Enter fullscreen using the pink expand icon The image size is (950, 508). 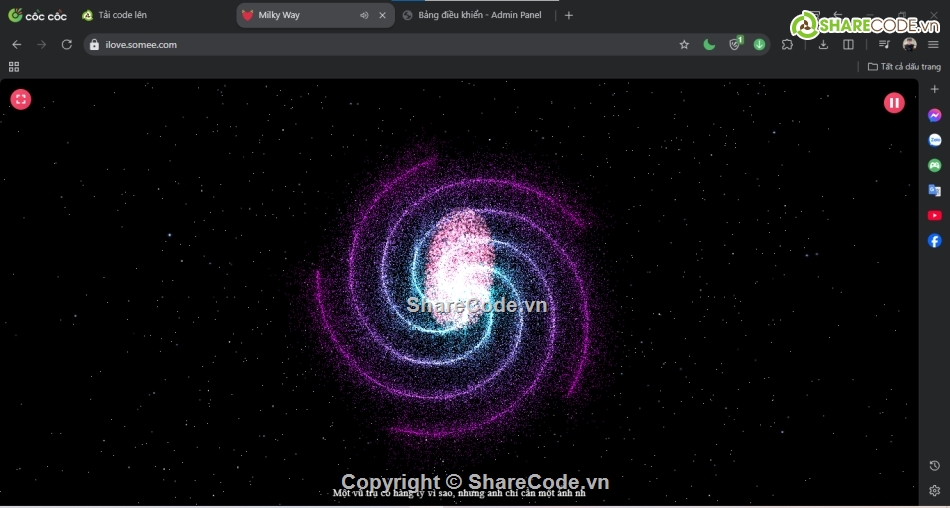(x=21, y=99)
